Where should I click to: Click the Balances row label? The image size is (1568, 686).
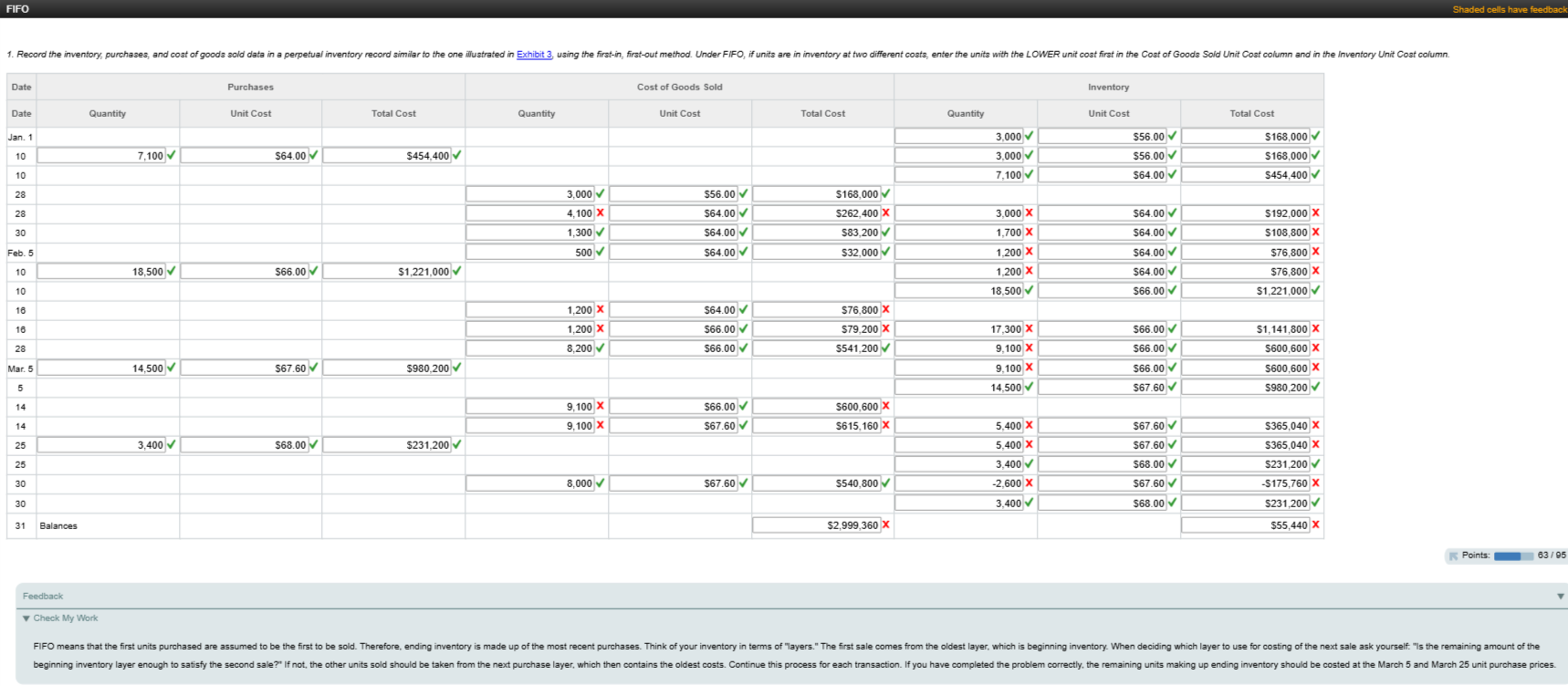[58, 526]
